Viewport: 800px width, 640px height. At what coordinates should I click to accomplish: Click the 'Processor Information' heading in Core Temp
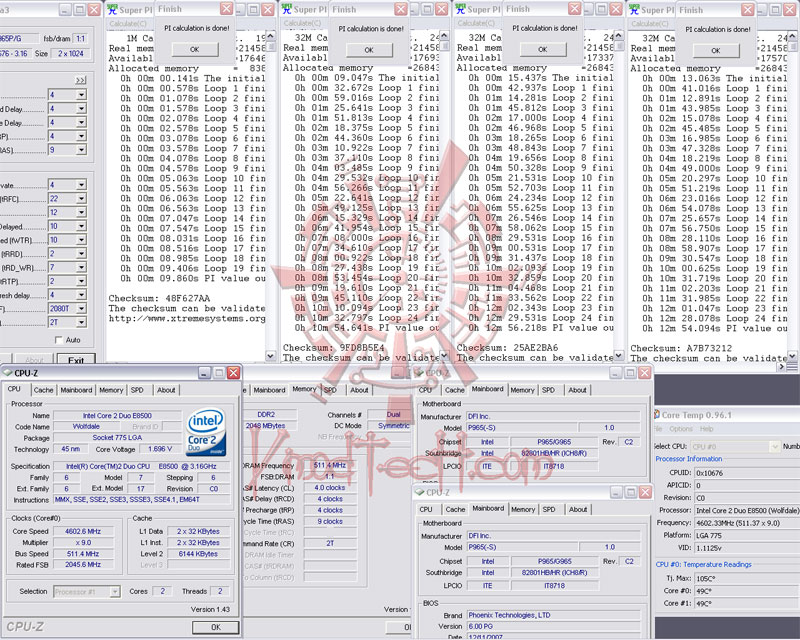tap(689, 459)
